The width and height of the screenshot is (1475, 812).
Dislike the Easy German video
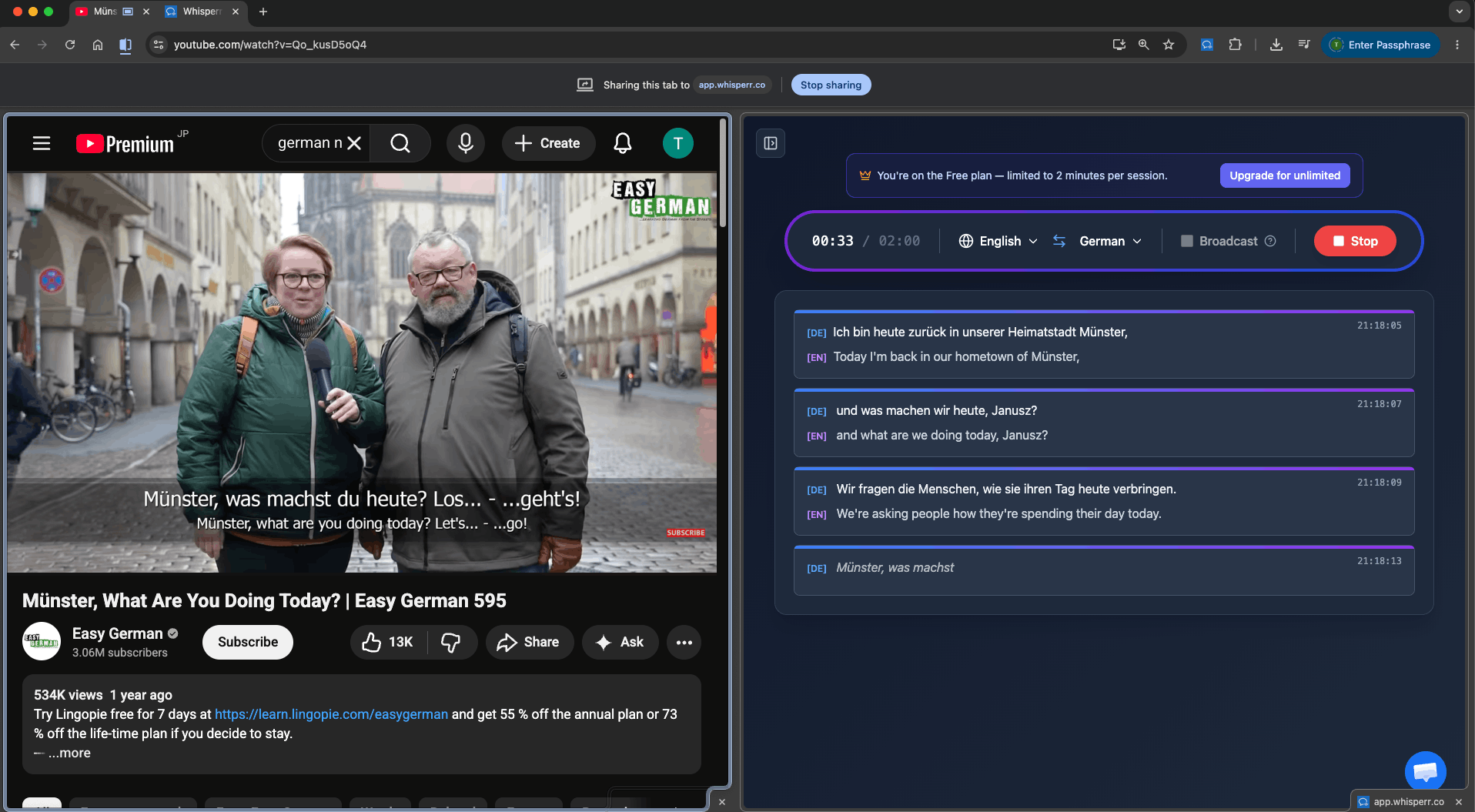(451, 642)
